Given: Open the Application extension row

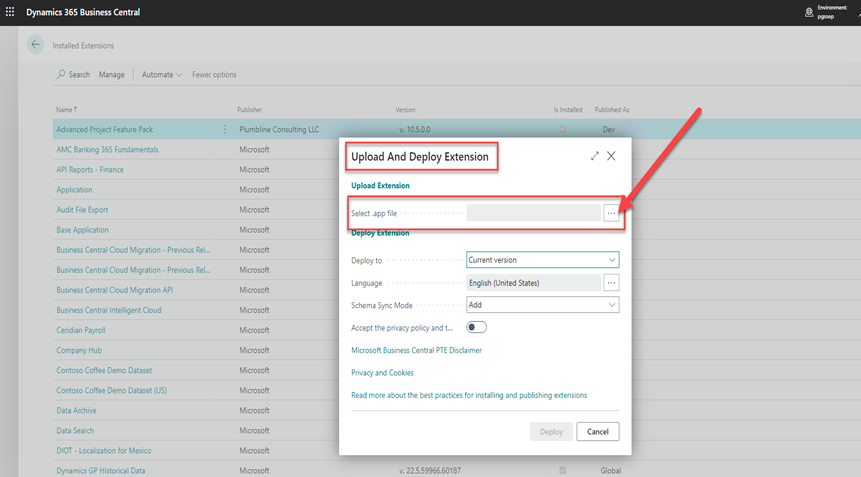Looking at the screenshot, I should click(x=74, y=190).
